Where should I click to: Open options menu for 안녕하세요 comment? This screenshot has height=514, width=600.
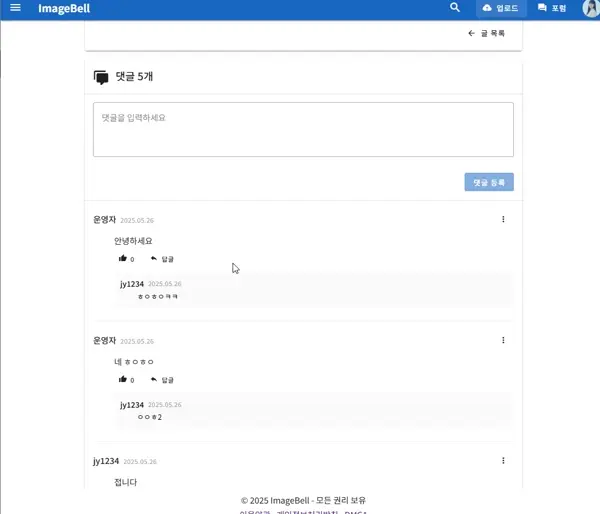tap(503, 219)
